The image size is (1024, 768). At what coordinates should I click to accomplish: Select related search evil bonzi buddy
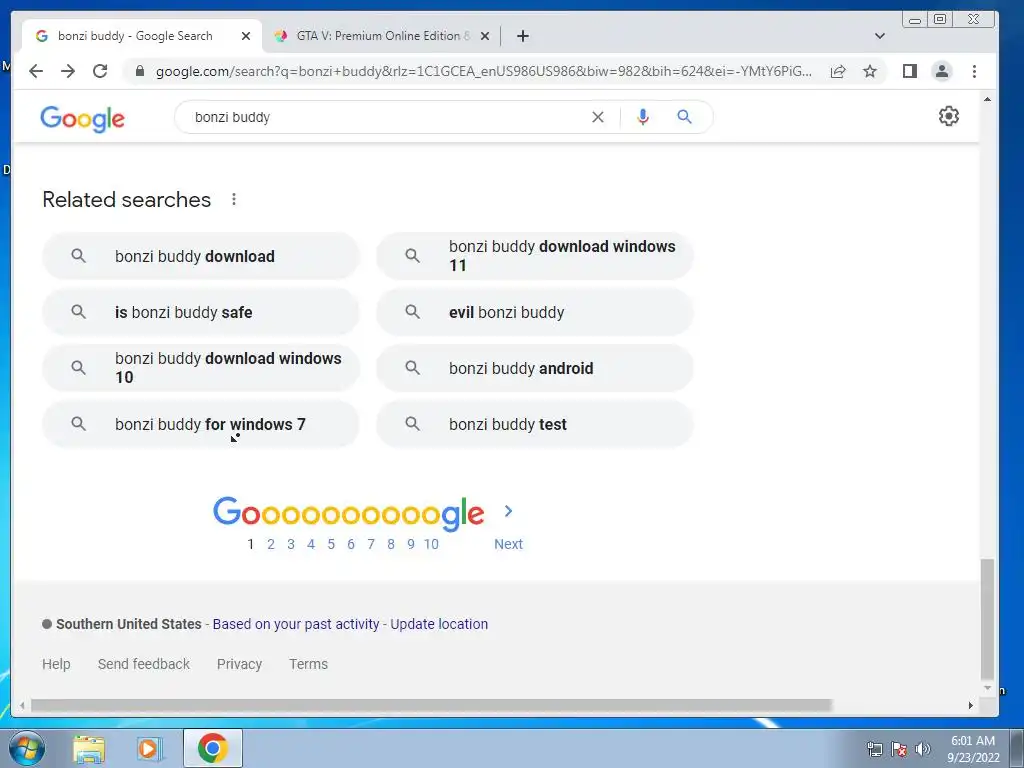(535, 312)
